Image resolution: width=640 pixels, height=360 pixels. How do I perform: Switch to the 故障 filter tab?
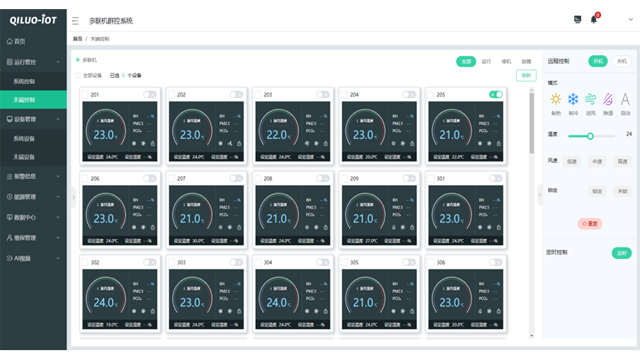(527, 62)
